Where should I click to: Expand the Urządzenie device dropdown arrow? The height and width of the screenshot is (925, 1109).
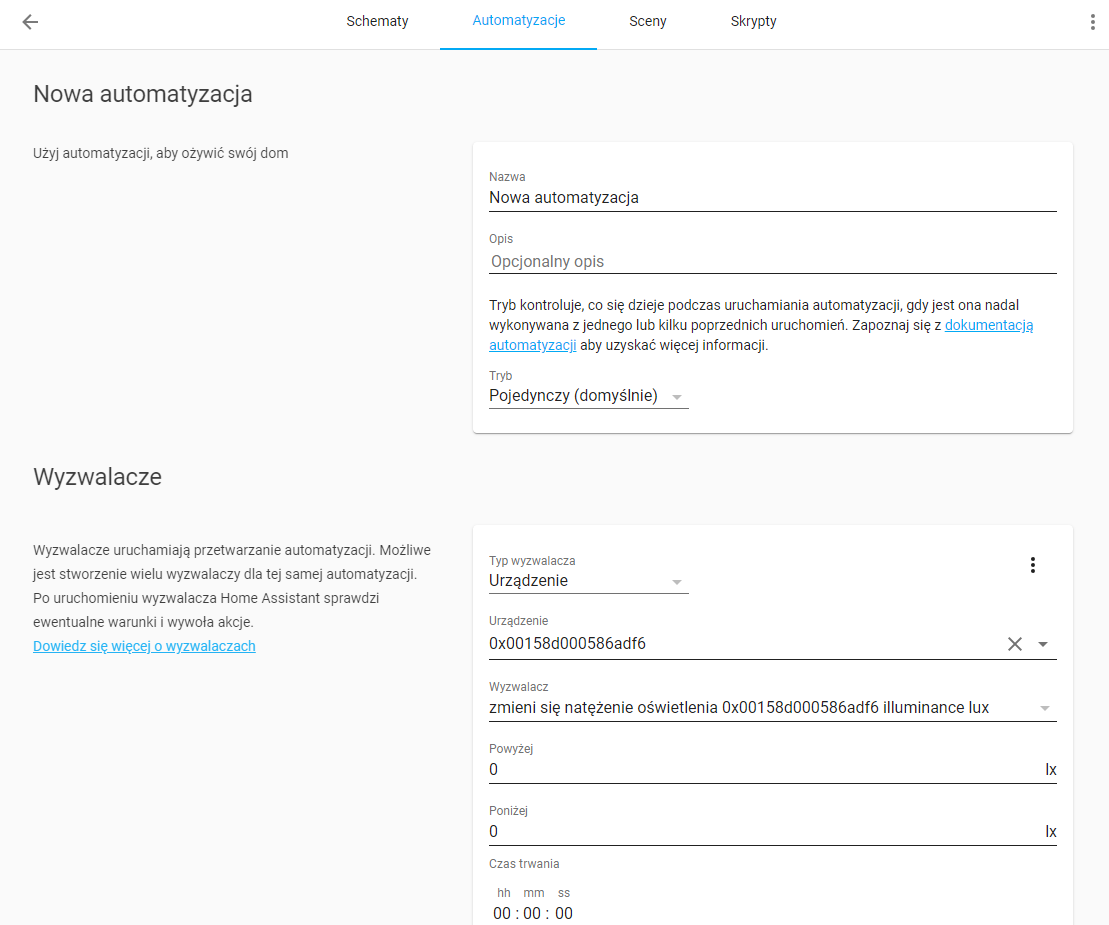click(1043, 644)
